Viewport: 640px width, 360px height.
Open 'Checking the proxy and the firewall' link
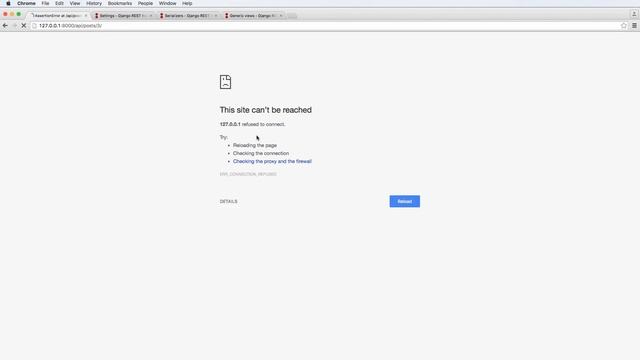pyautogui.click(x=272, y=161)
